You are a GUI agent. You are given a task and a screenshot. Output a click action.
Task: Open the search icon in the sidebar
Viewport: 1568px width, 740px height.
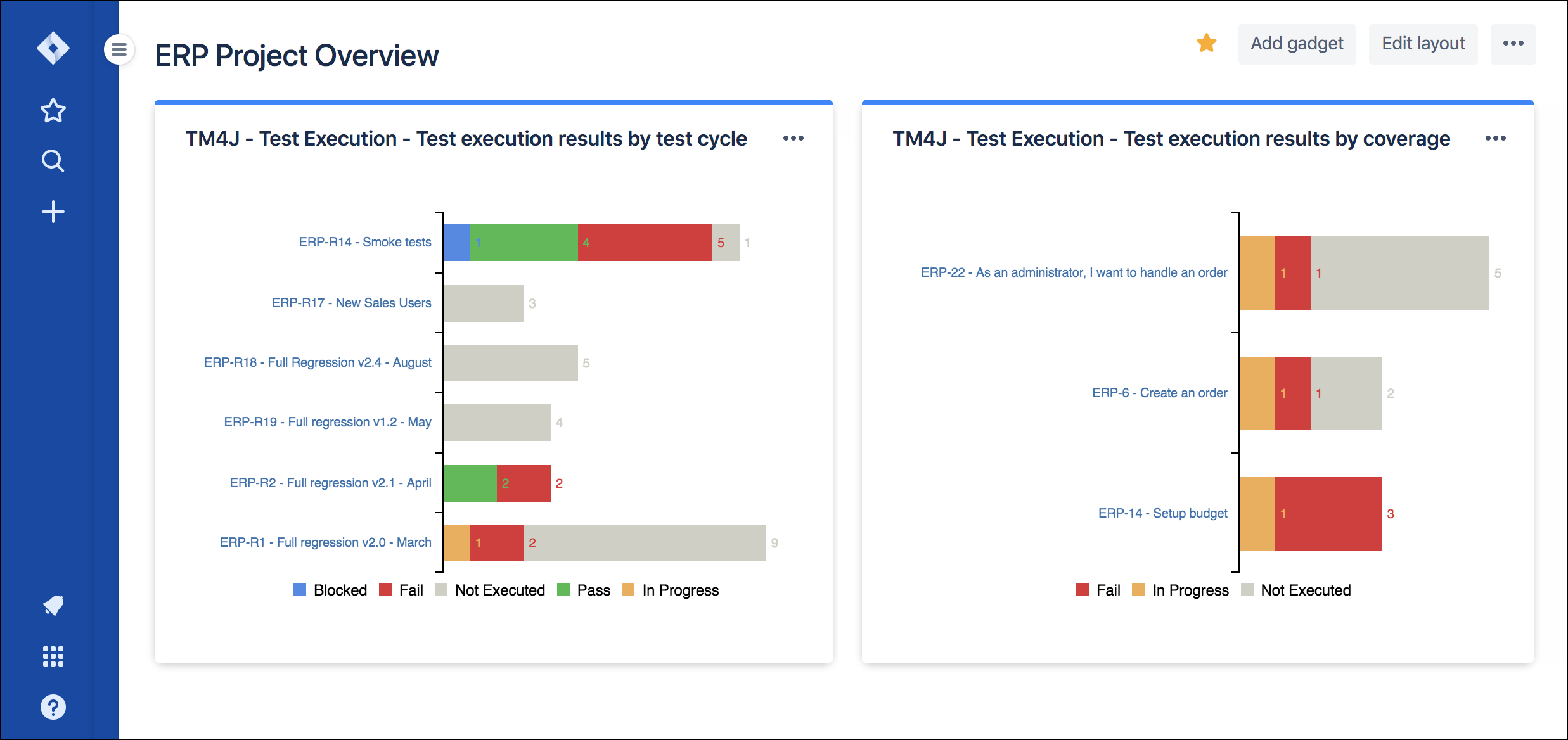(x=53, y=161)
